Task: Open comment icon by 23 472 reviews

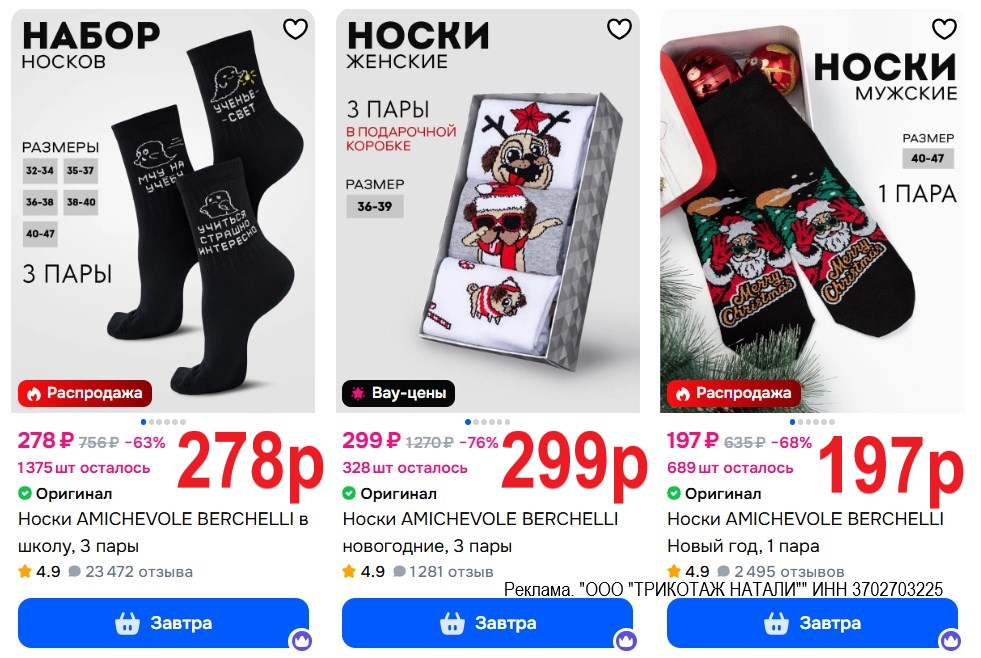Action: click(x=74, y=571)
